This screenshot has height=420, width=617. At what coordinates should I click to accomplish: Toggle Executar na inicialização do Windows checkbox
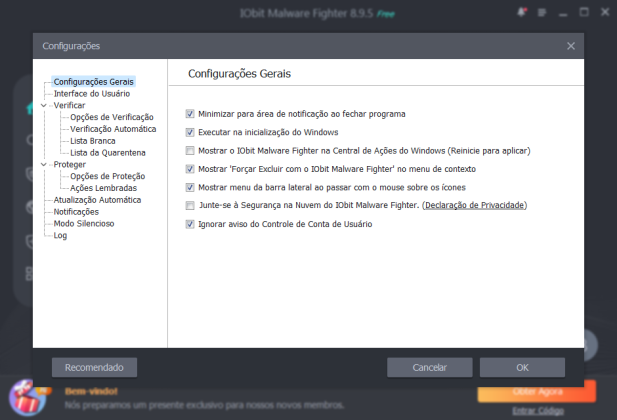(190, 132)
